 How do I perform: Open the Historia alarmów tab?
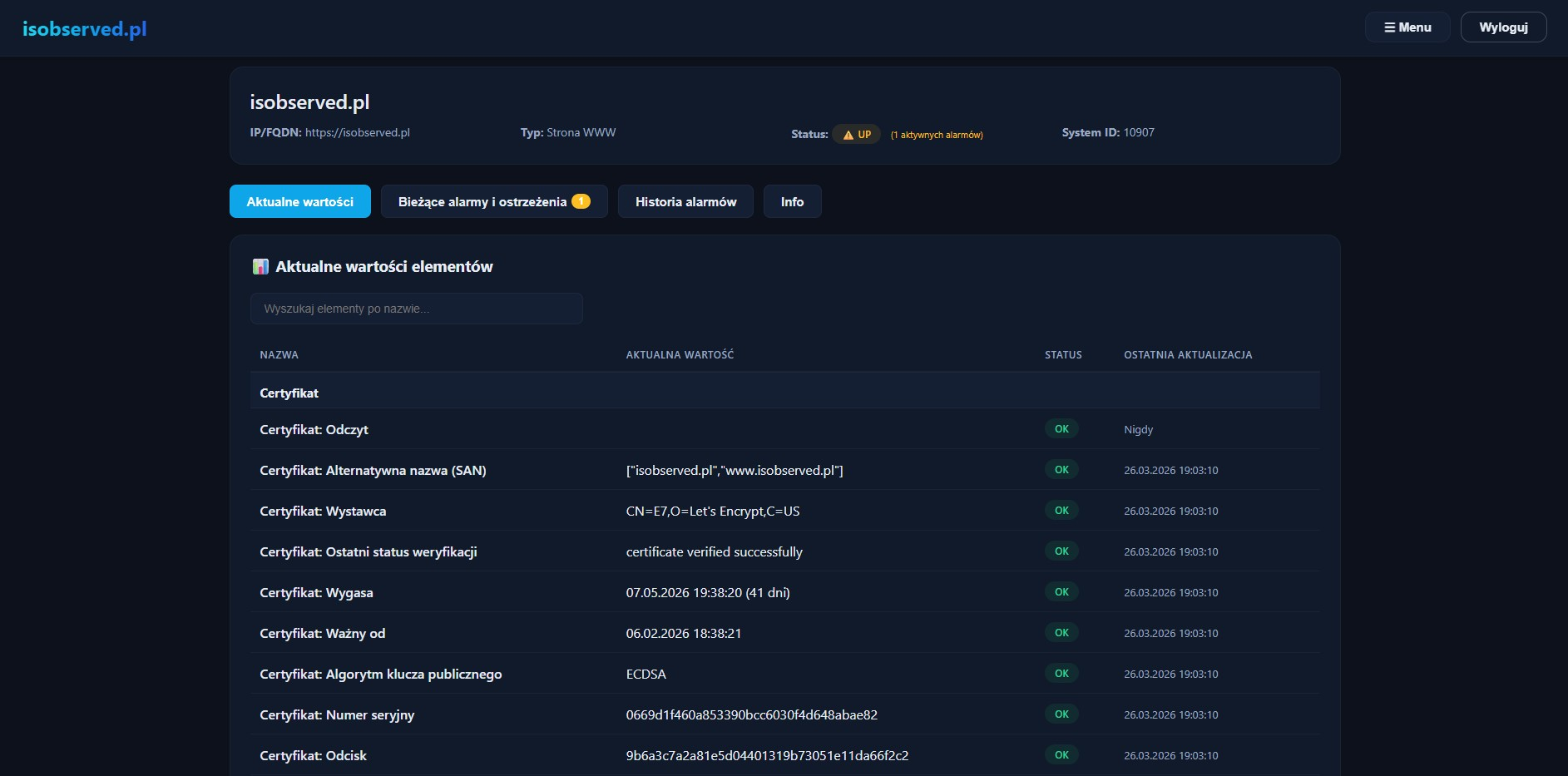click(685, 201)
